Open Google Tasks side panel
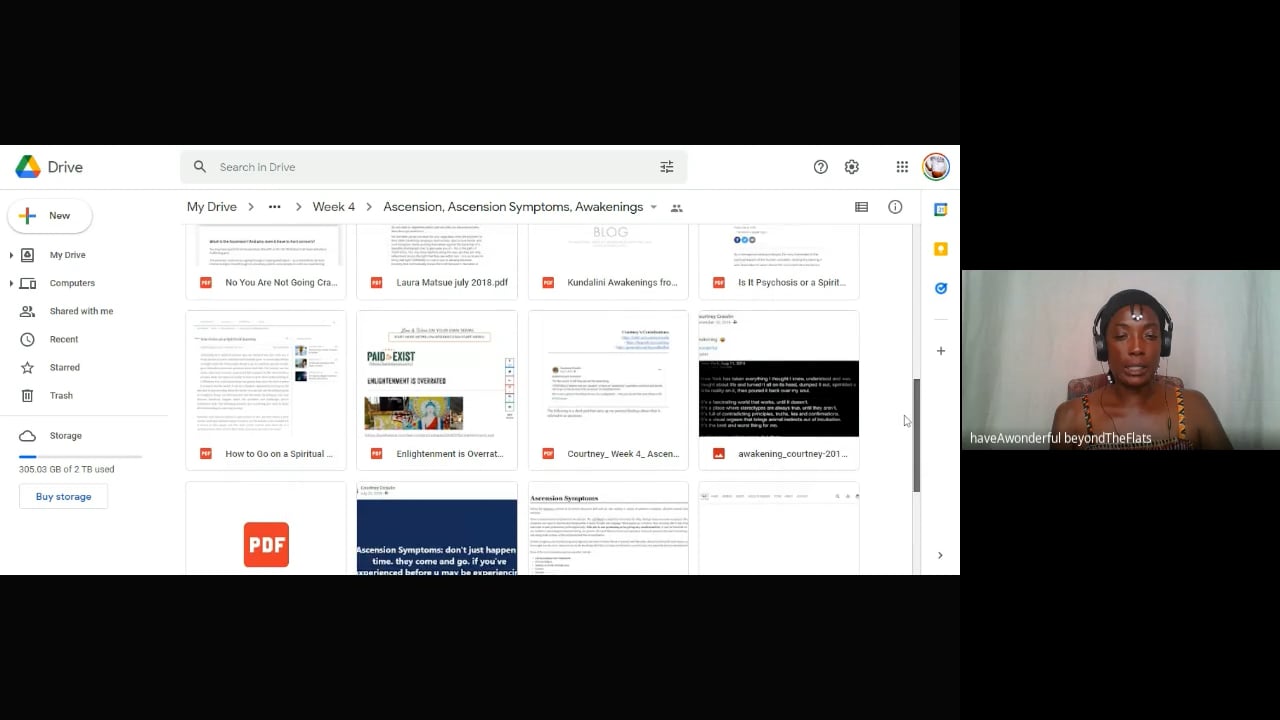Screen dimensions: 1280x720 point(940,288)
